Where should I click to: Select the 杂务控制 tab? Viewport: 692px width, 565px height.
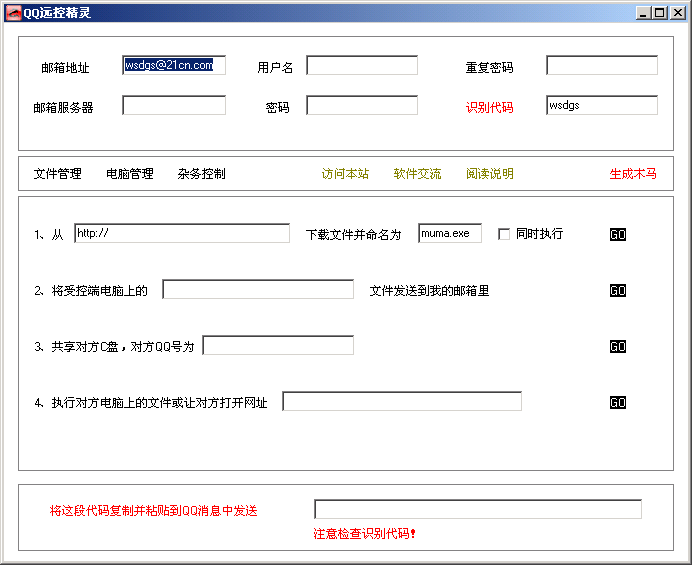coord(201,174)
